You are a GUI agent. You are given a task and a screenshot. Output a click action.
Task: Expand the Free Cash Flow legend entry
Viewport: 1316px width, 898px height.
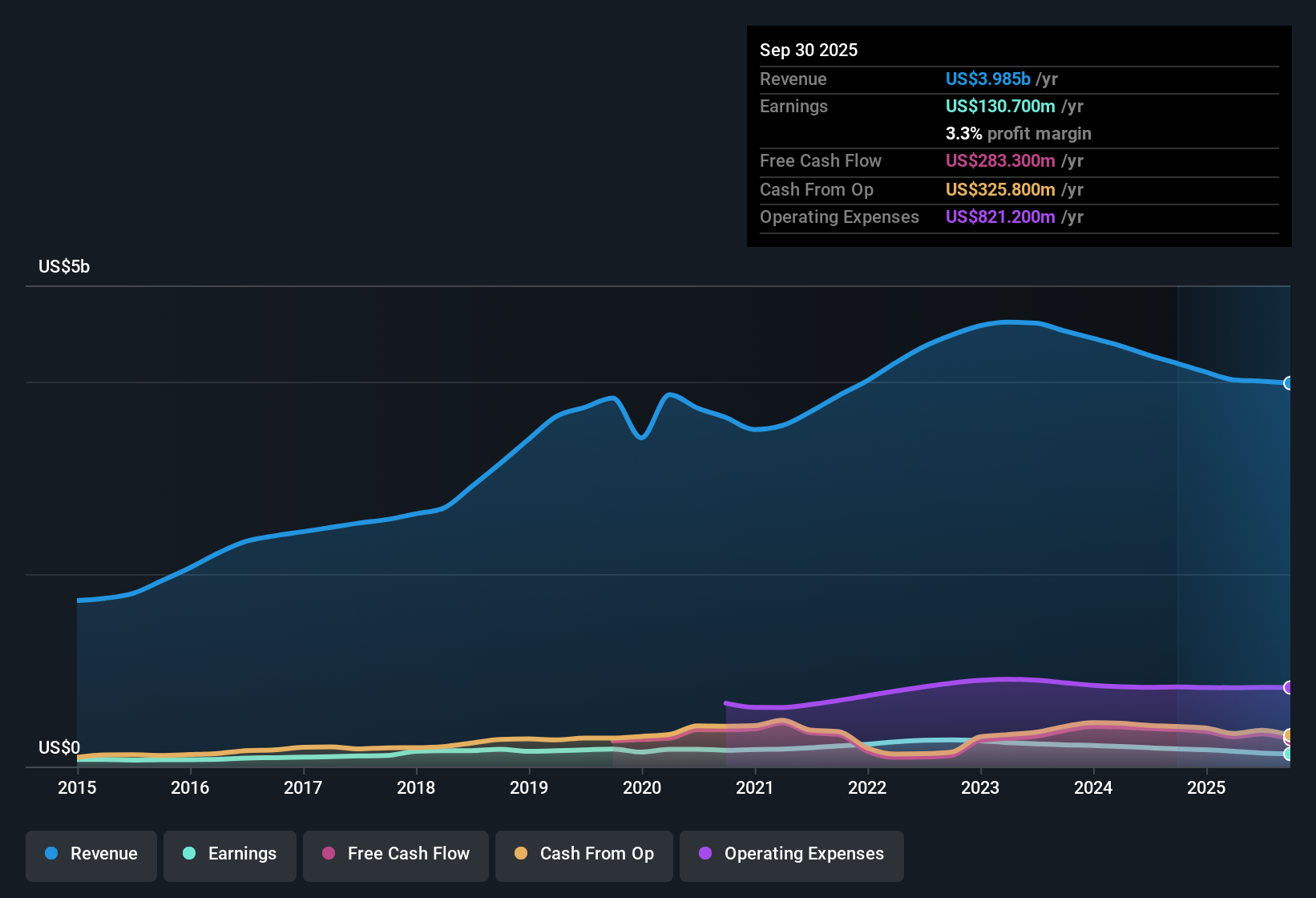tap(395, 854)
